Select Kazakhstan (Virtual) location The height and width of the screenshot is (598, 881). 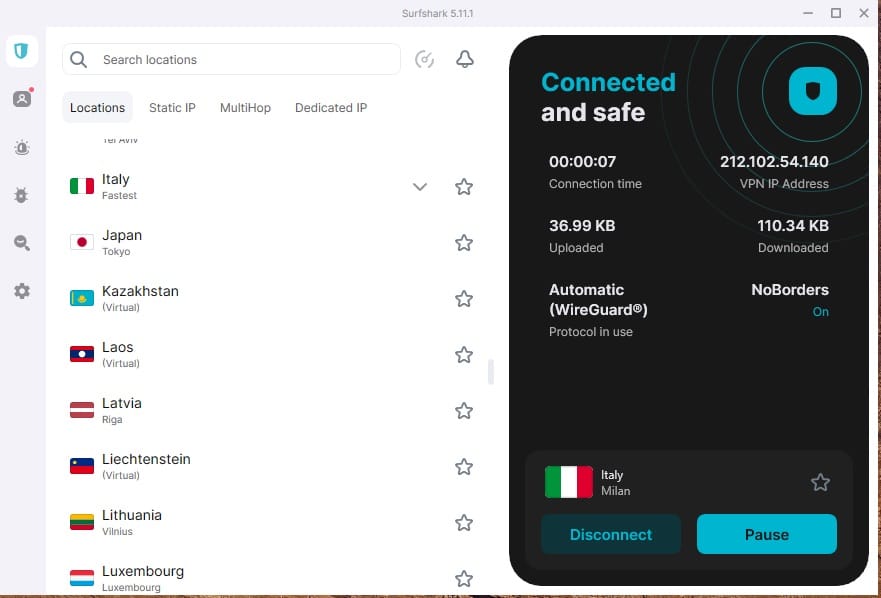pos(271,298)
